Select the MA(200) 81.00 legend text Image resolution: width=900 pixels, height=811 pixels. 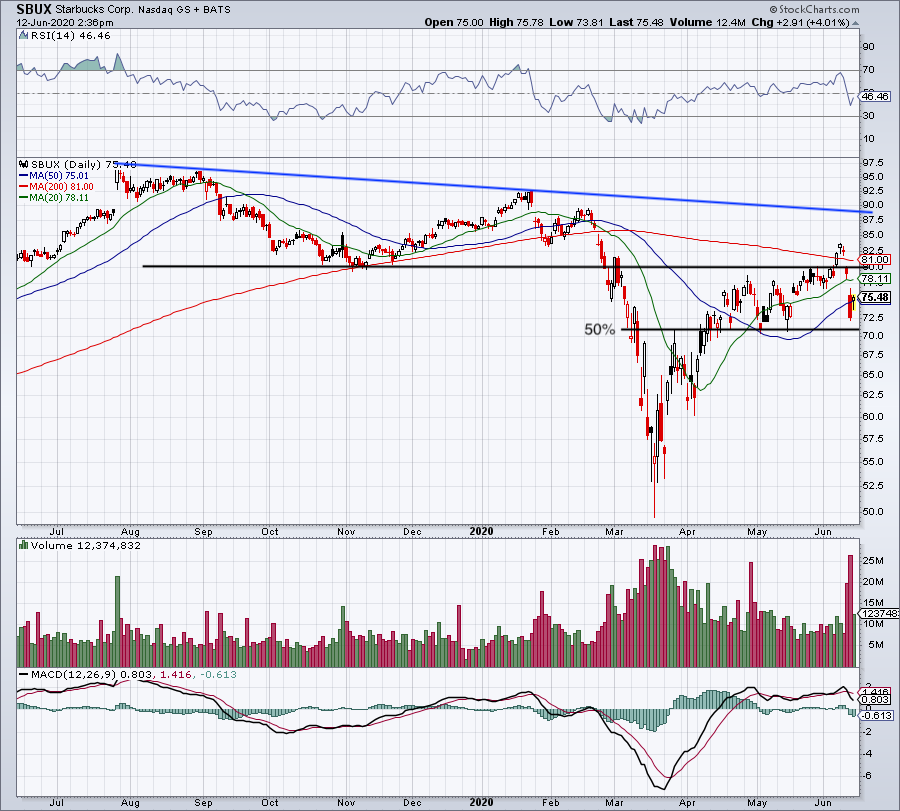coord(61,187)
